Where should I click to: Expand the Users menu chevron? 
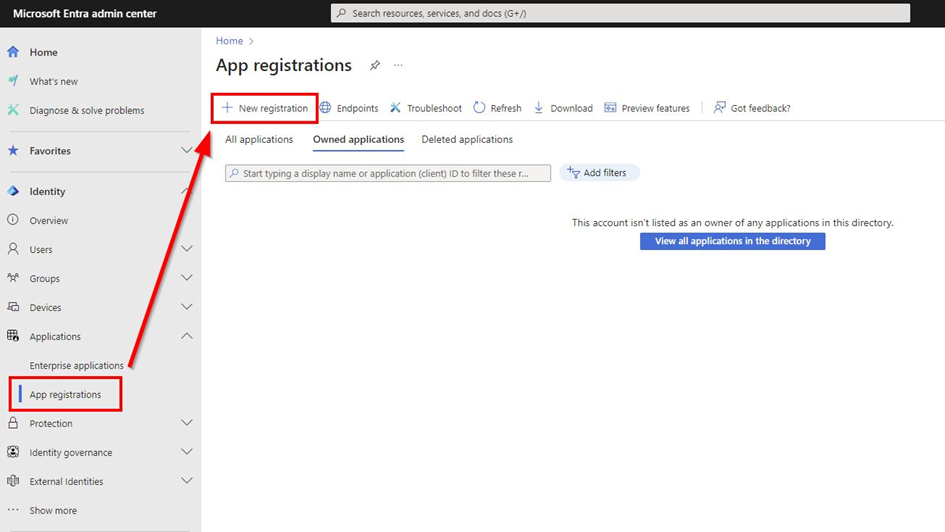point(187,248)
